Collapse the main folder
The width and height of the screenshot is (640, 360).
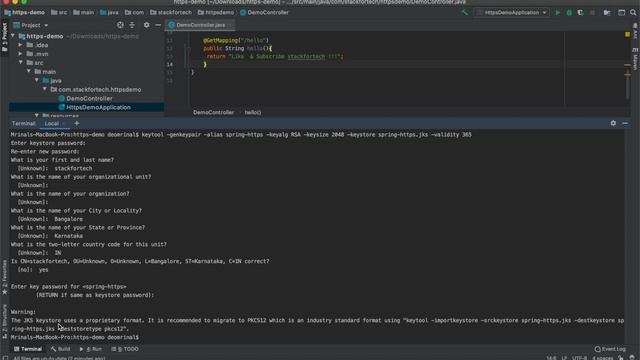coord(29,71)
